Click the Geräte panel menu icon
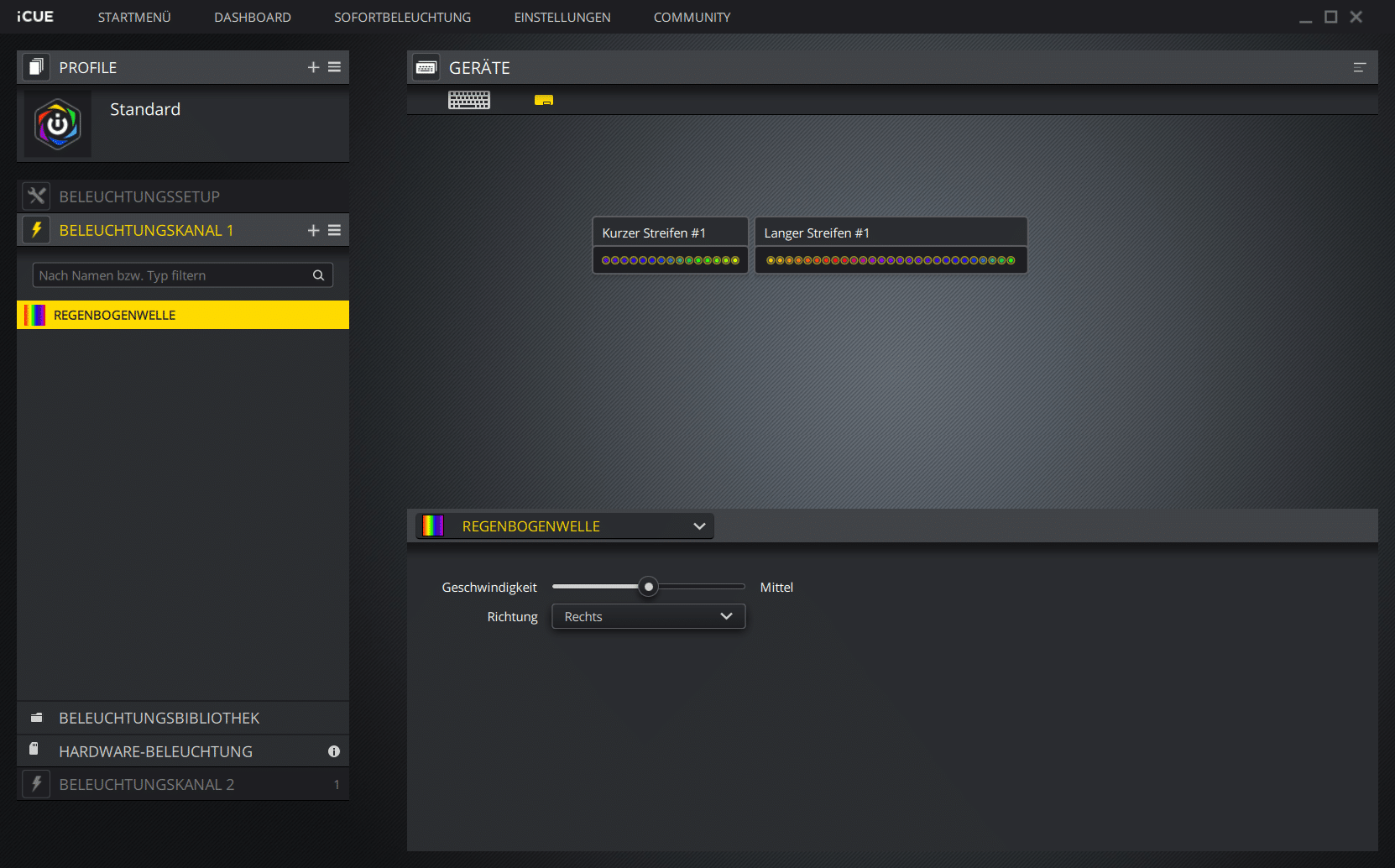Image resolution: width=1395 pixels, height=868 pixels. pos(1360,67)
